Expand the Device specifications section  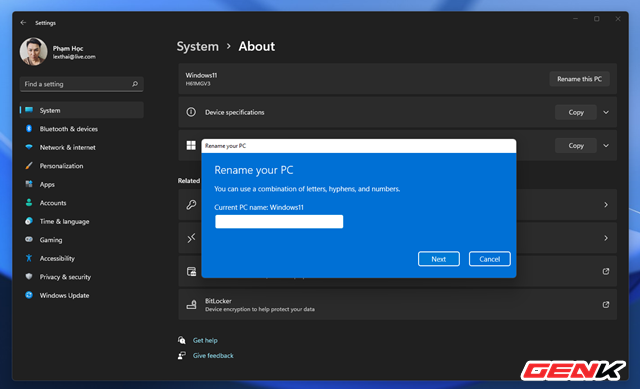pos(606,112)
